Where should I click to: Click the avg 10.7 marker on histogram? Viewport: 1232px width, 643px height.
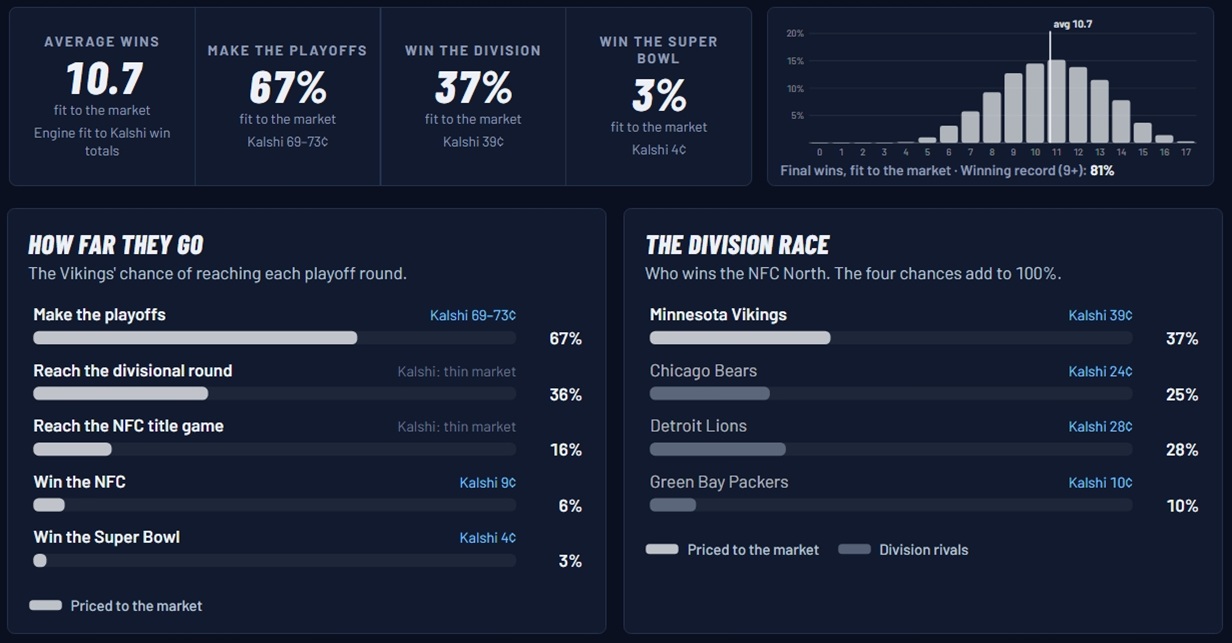click(x=1072, y=24)
